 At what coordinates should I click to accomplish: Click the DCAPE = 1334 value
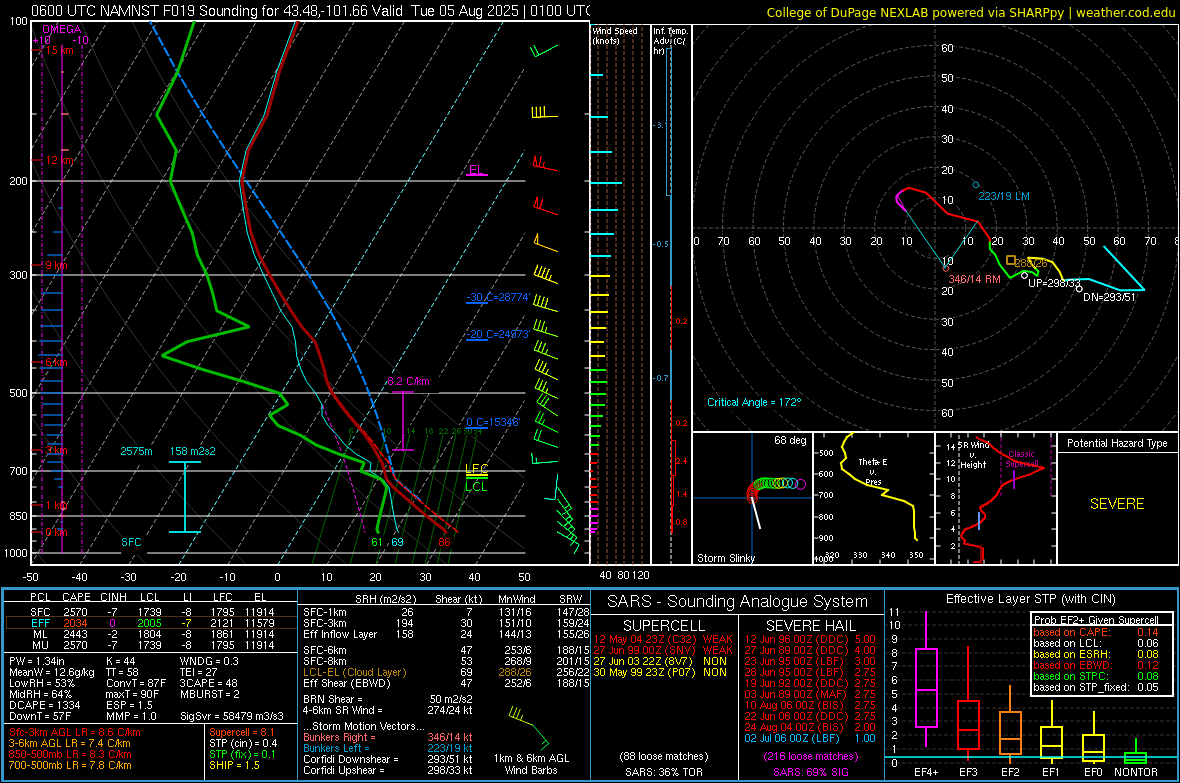44,705
